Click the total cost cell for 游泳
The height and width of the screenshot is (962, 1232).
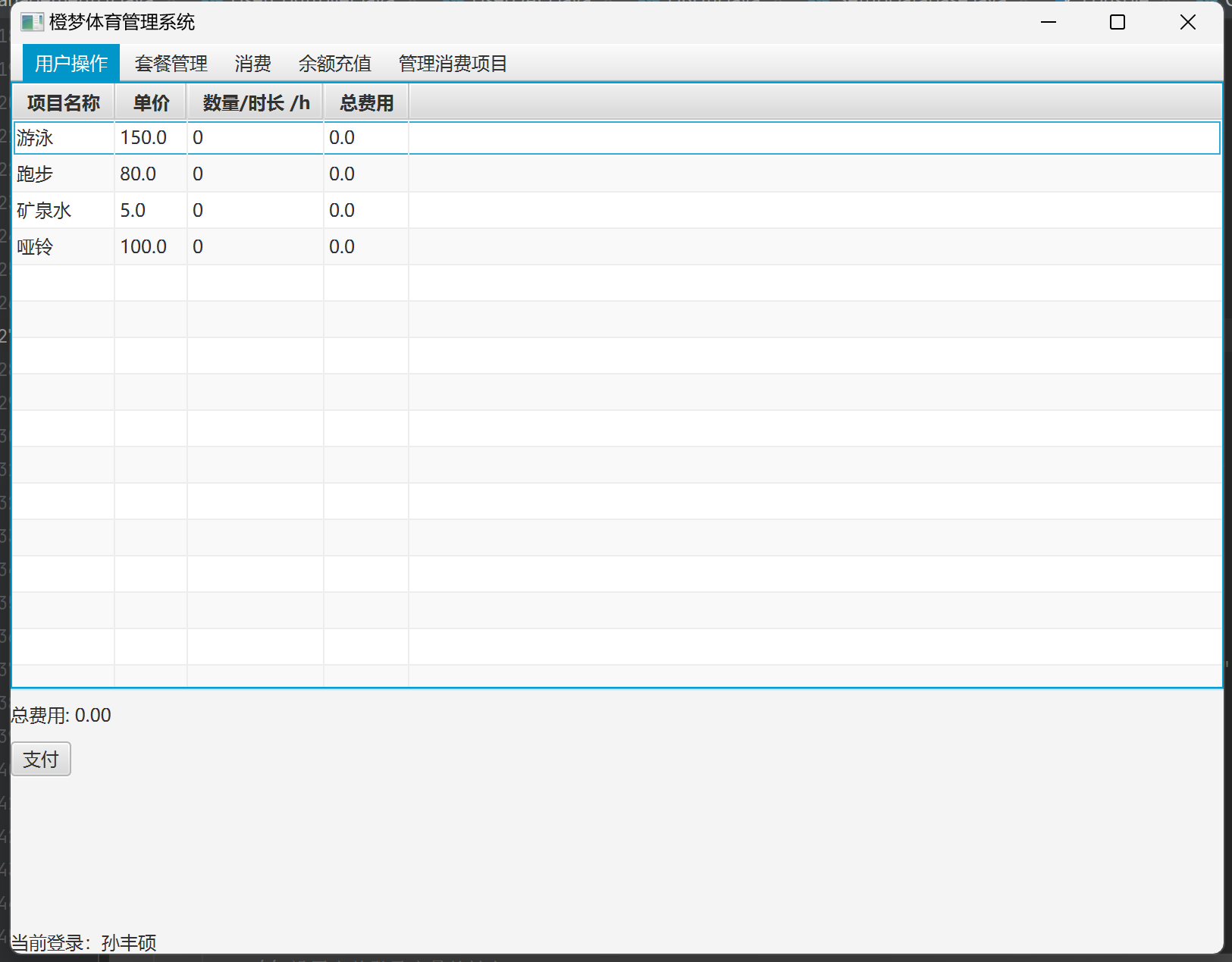pos(366,138)
